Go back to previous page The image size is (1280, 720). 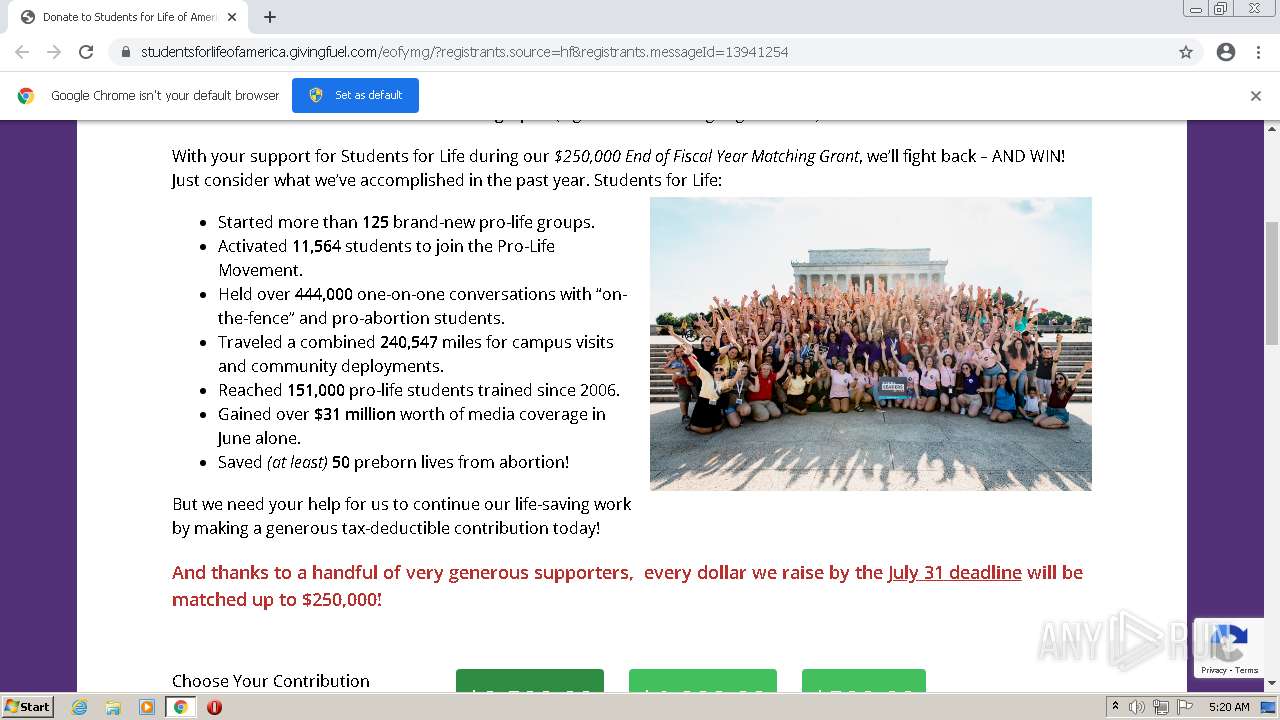coord(22,52)
